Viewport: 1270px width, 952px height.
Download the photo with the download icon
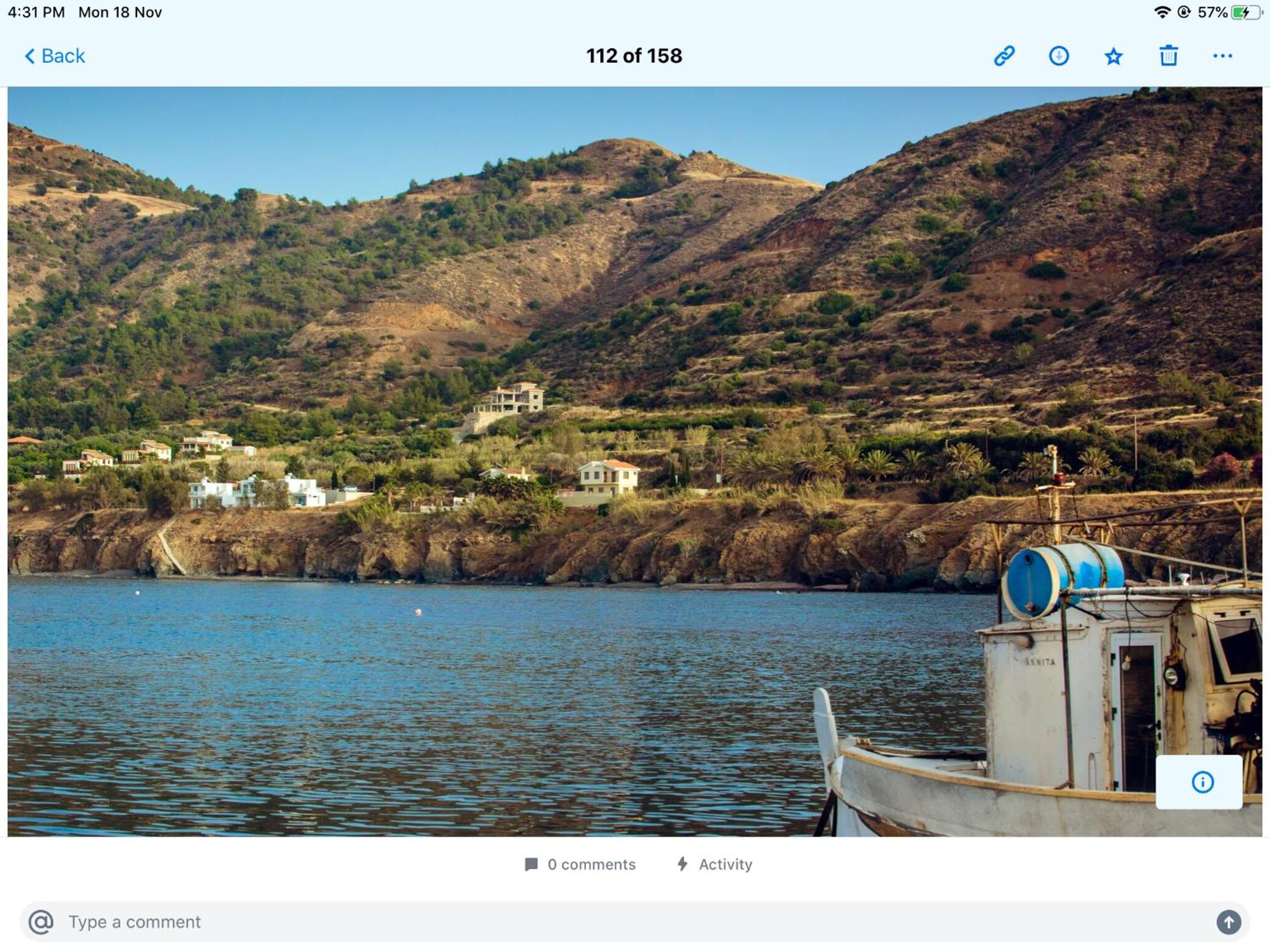(x=1059, y=56)
